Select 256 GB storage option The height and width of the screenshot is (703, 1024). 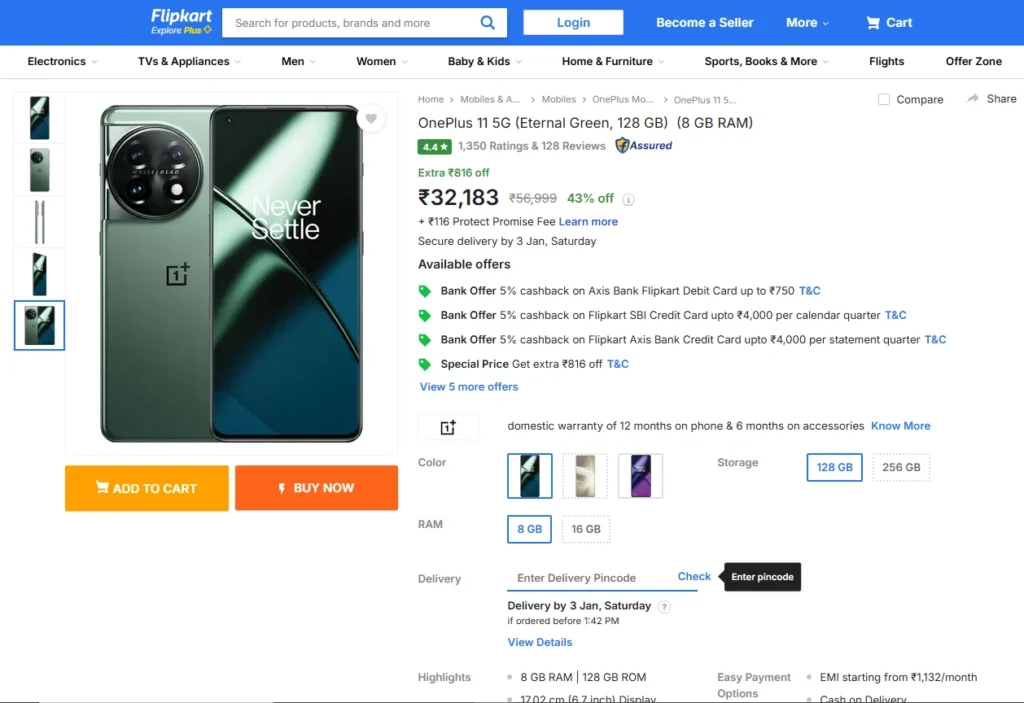pyautogui.click(x=901, y=467)
